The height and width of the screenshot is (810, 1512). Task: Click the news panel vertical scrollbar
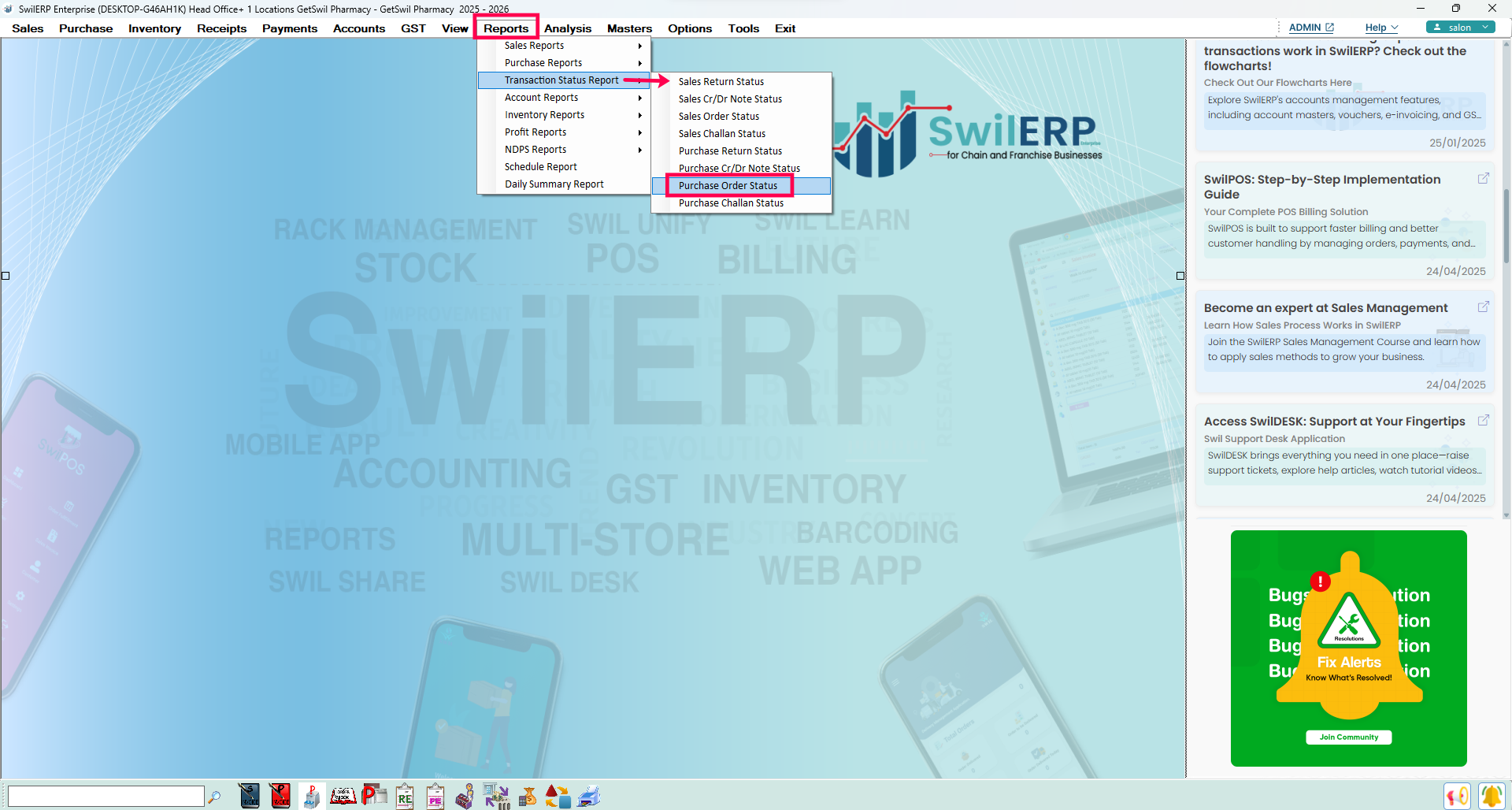(1506, 225)
